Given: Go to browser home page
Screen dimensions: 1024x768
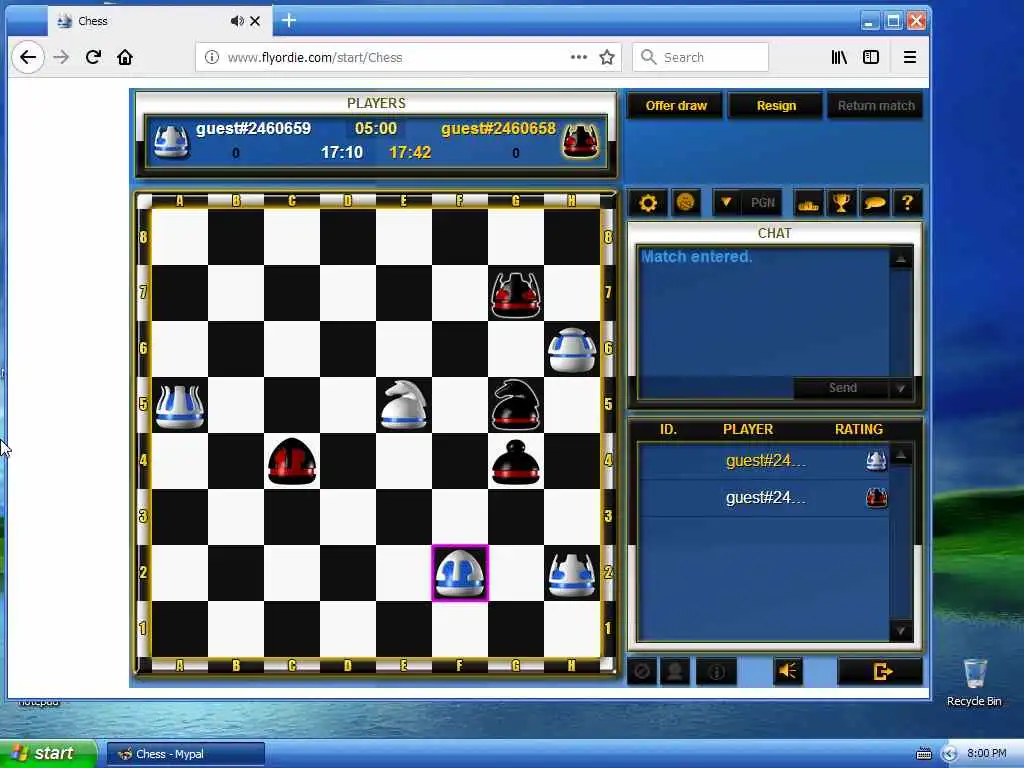Looking at the screenshot, I should 125,57.
